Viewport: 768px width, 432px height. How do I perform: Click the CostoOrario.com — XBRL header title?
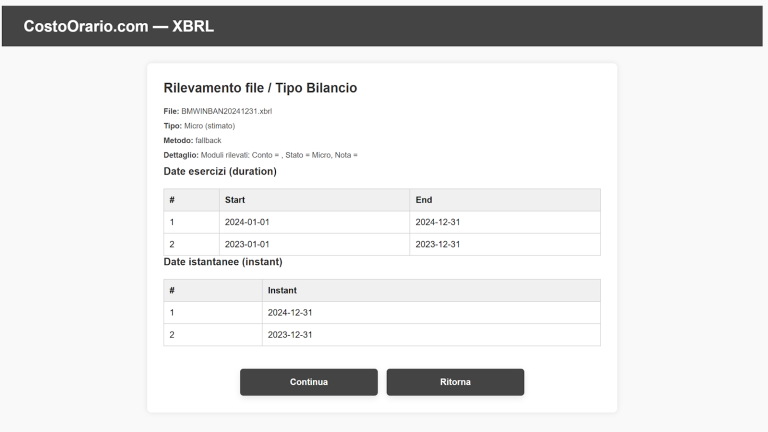(118, 26)
